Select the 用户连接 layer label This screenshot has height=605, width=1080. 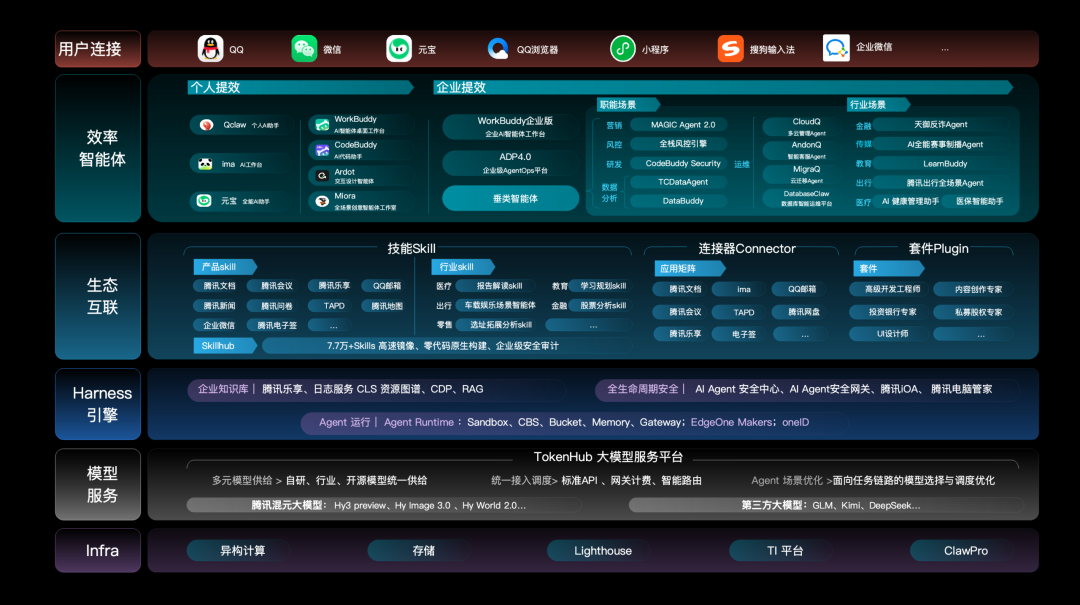(98, 49)
